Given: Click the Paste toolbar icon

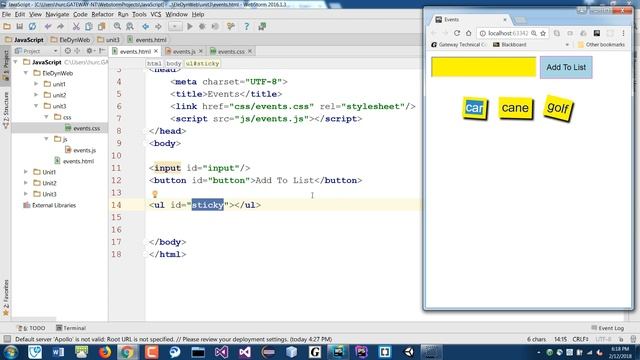Looking at the screenshot, I should pyautogui.click(x=101, y=27).
